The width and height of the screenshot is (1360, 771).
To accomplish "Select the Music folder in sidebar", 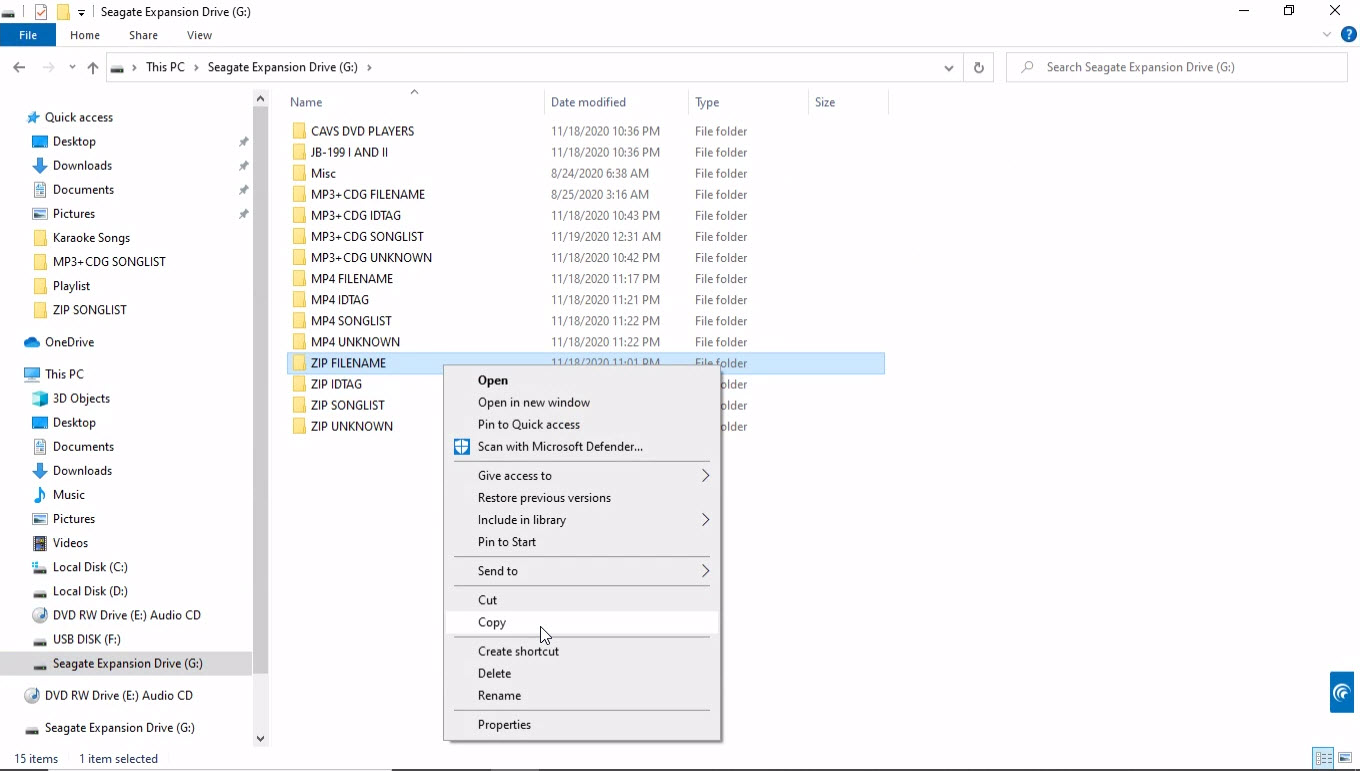I will 68,495.
